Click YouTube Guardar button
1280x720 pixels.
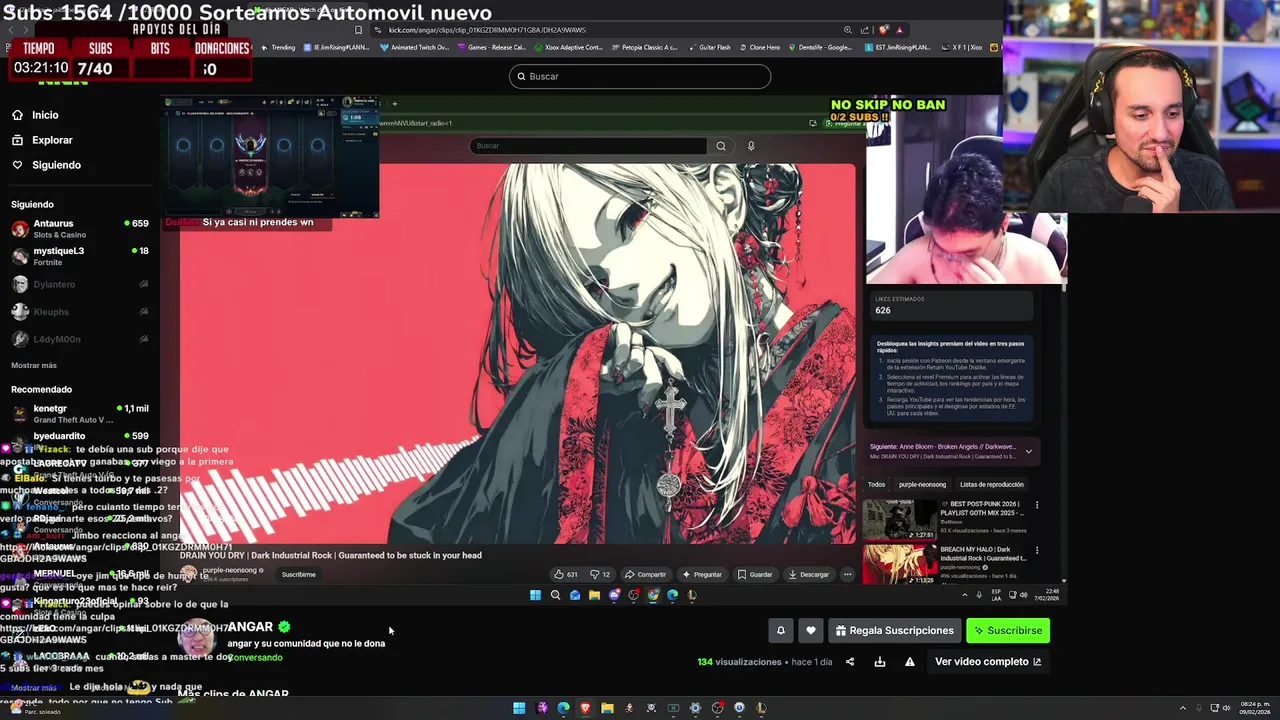point(755,574)
